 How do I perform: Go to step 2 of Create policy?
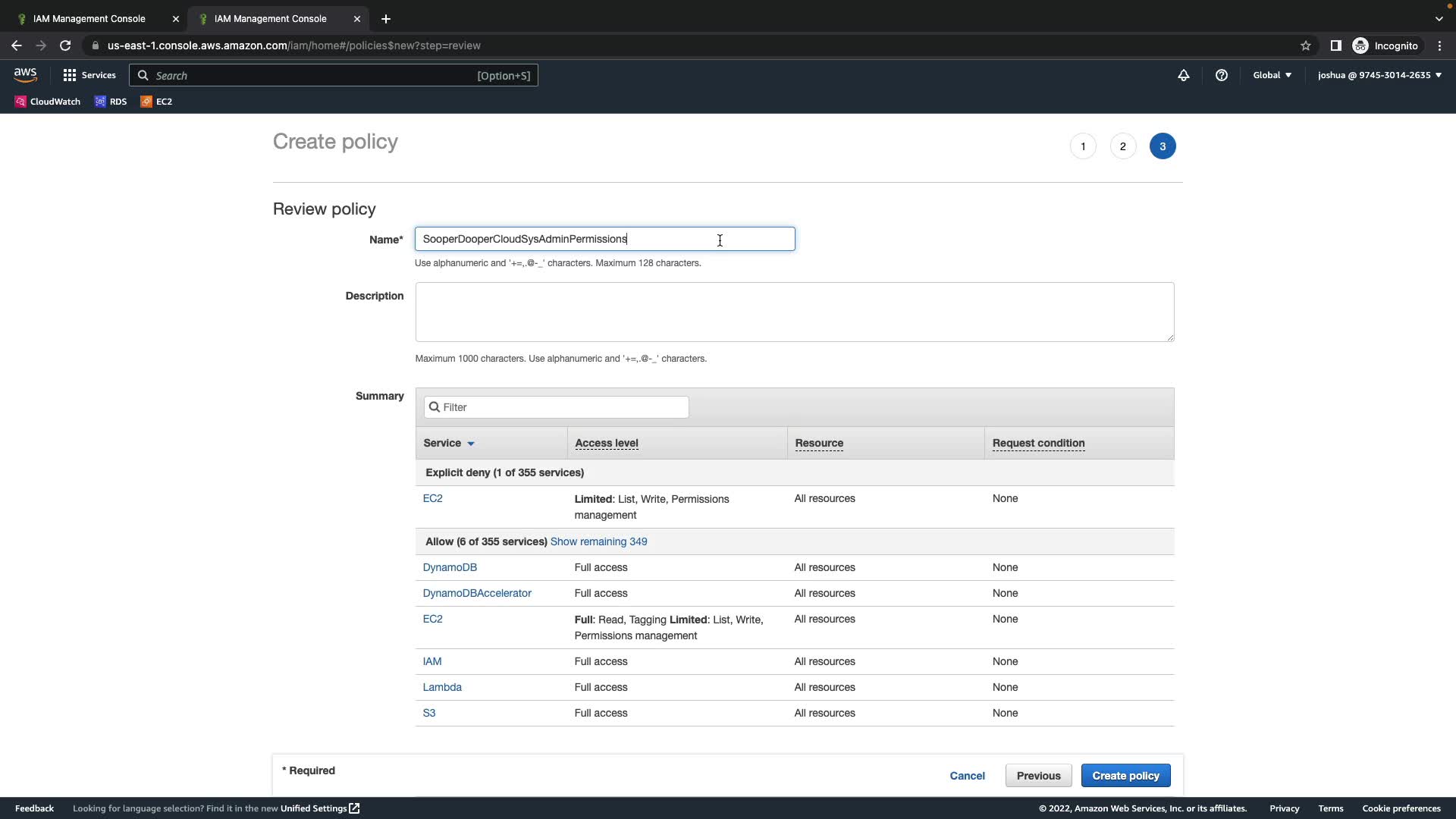(1122, 146)
